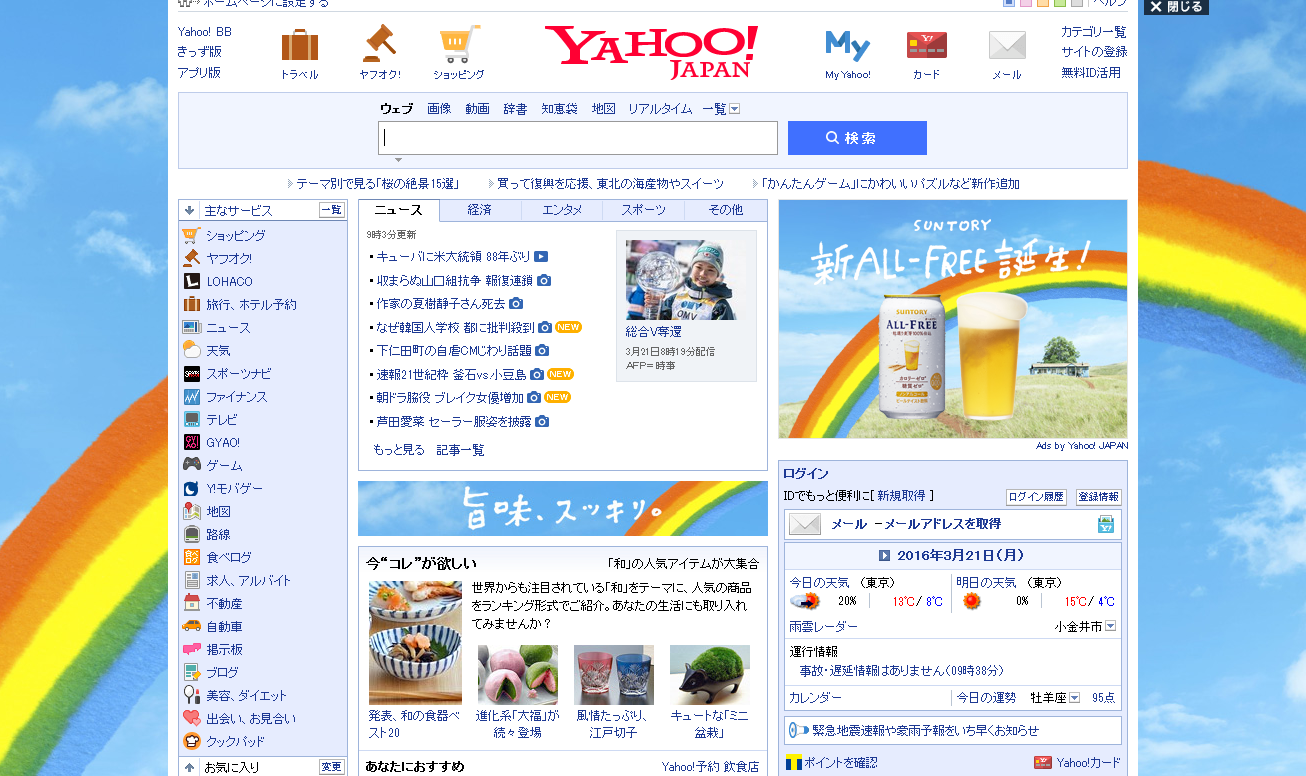Open the ショッピング cart icon in header
The width and height of the screenshot is (1306, 776).
tap(459, 44)
